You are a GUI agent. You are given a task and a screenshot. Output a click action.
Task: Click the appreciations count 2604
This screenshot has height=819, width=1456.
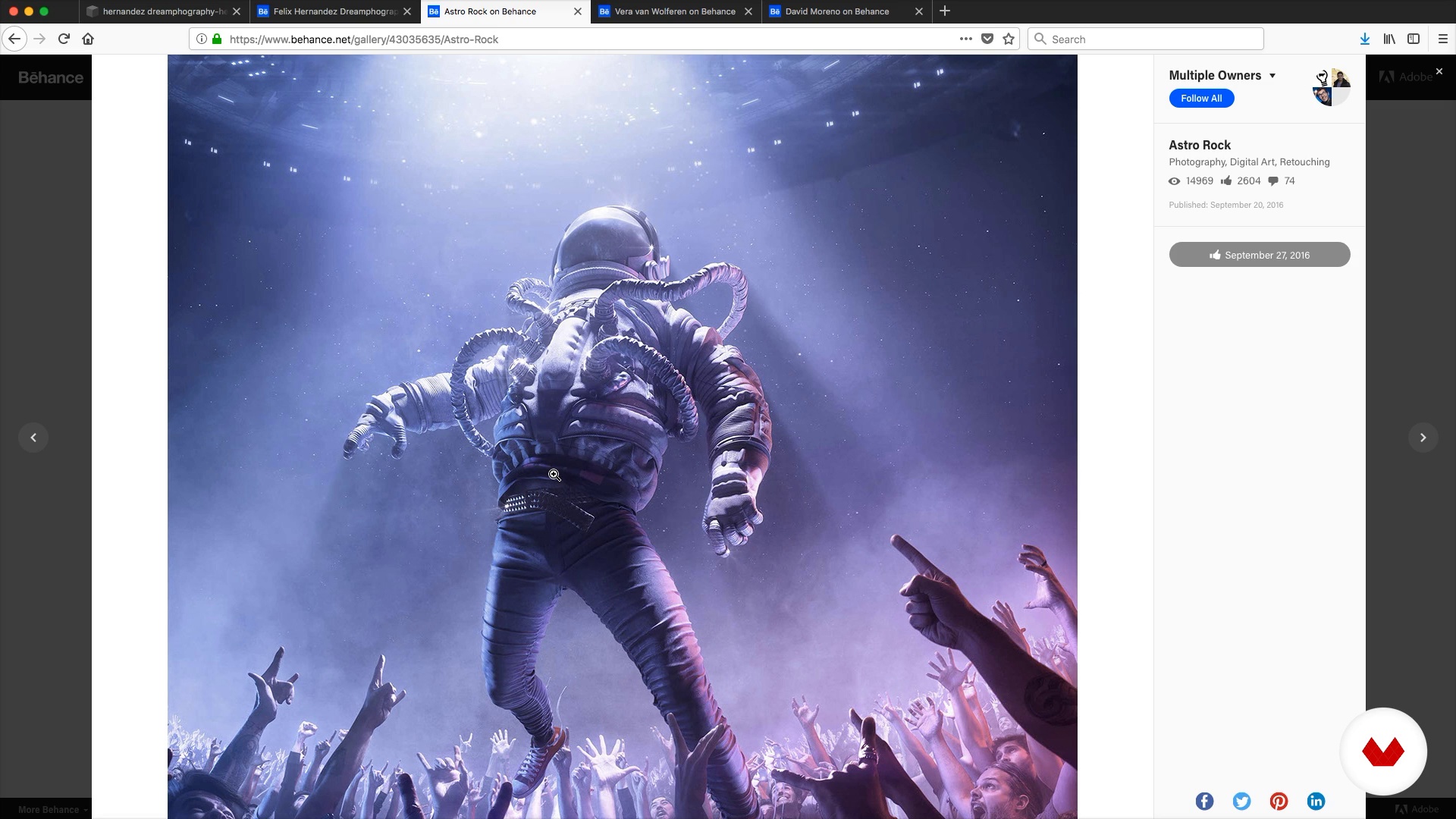point(1241,181)
